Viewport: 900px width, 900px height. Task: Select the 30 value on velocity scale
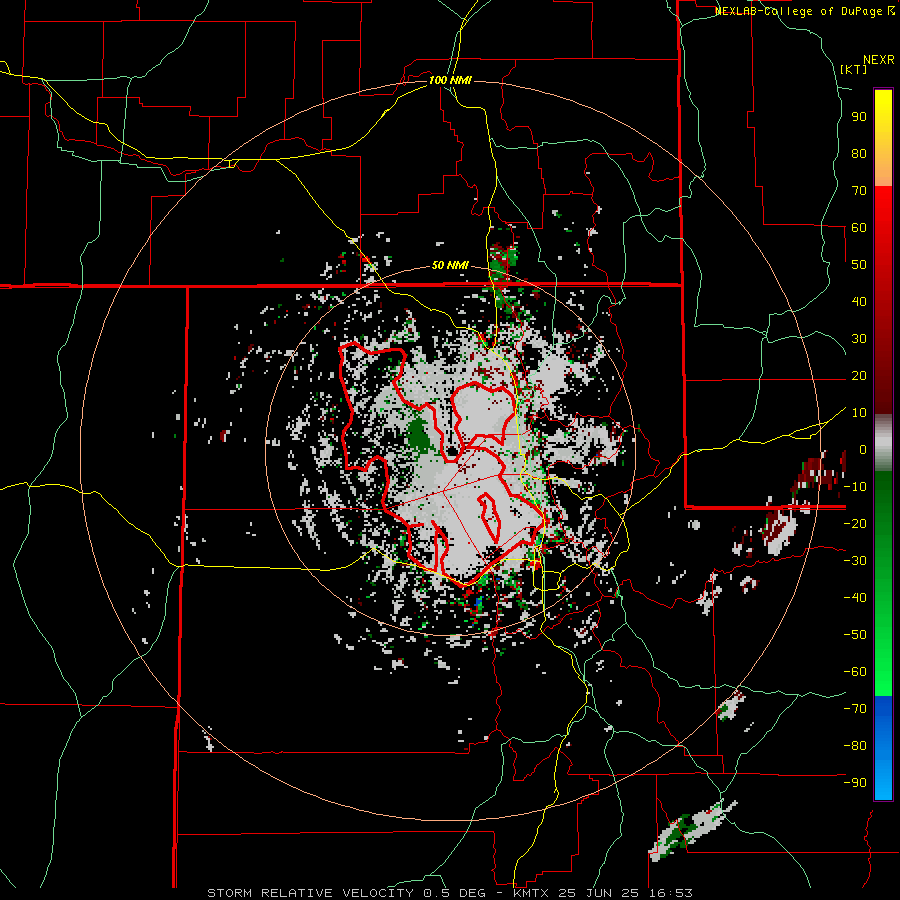tap(859, 339)
